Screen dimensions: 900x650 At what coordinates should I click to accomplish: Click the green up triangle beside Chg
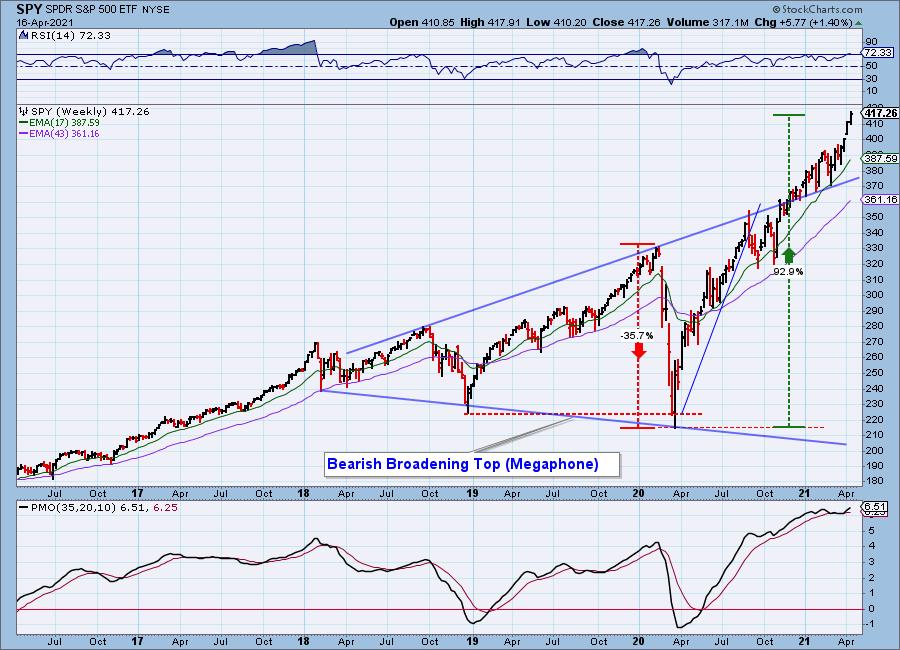click(859, 23)
